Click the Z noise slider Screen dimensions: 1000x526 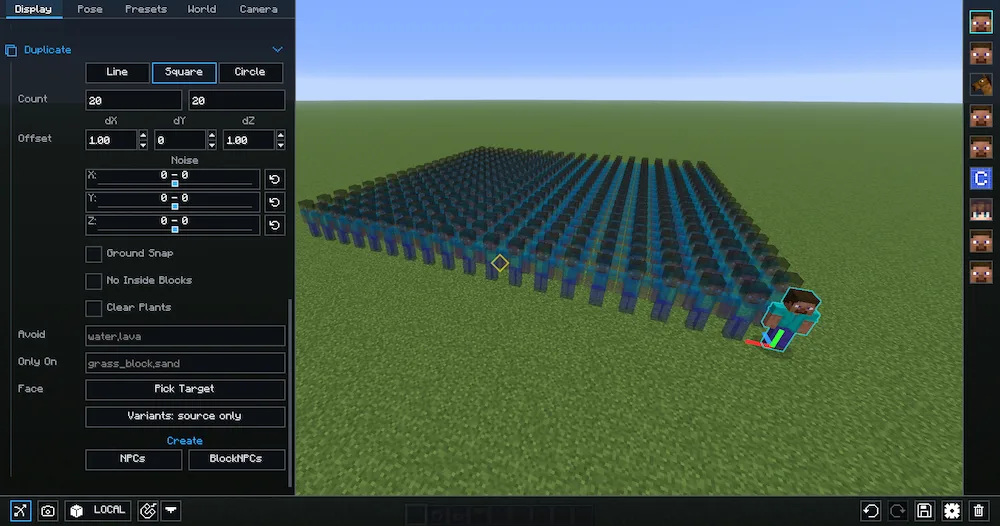tap(173, 225)
